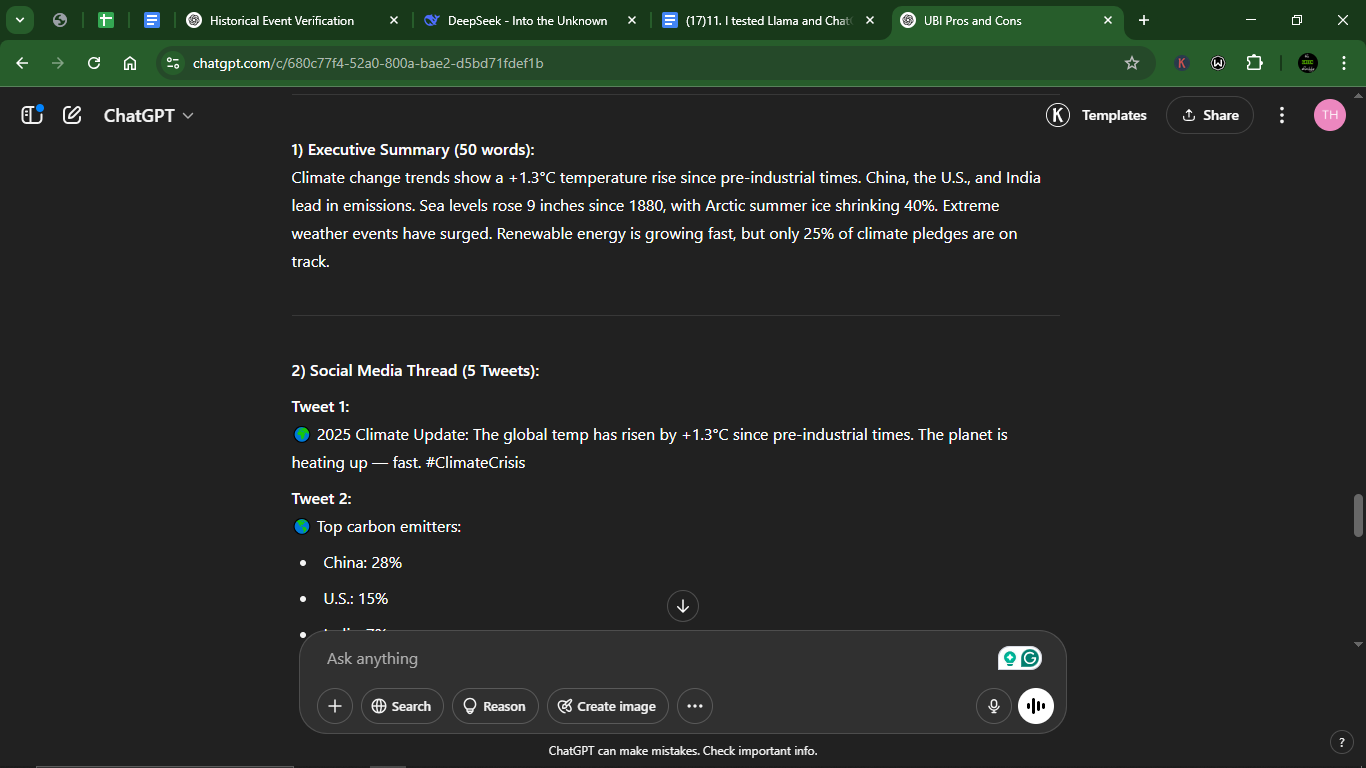1366x768 pixels.
Task: Click the #ClimateCrisis hashtag text
Action: [475, 463]
